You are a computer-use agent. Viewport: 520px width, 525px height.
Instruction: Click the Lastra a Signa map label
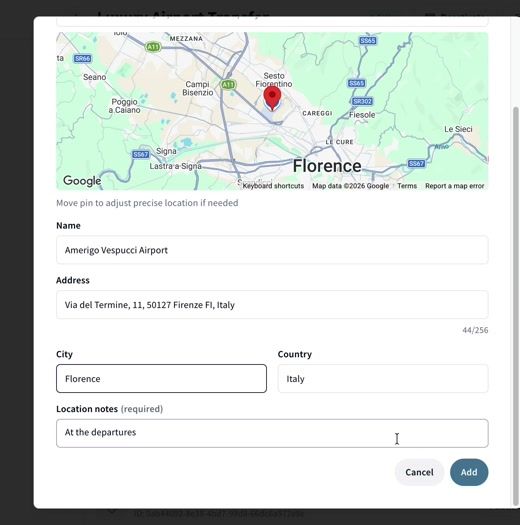click(x=175, y=166)
